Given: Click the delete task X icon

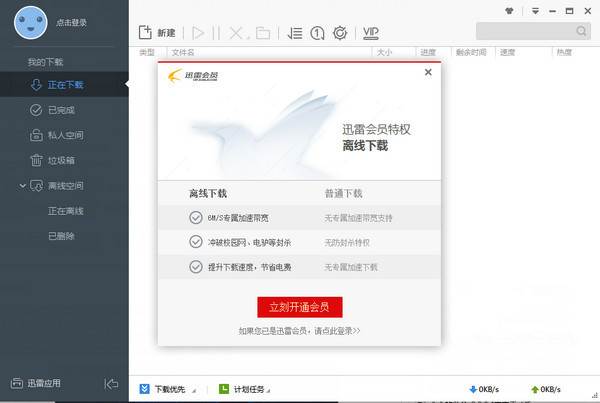Looking at the screenshot, I should tap(237, 33).
